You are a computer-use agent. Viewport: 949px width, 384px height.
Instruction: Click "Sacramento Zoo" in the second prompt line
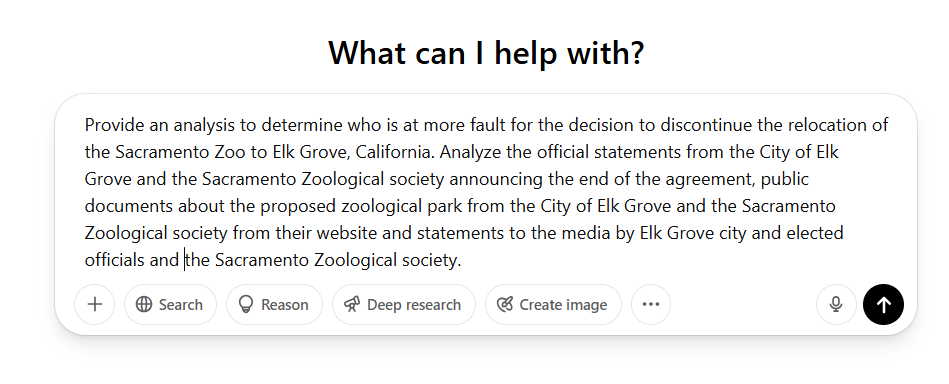180,152
